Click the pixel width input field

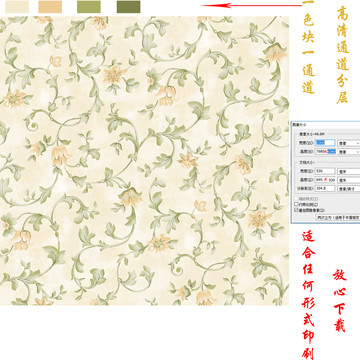325,143
